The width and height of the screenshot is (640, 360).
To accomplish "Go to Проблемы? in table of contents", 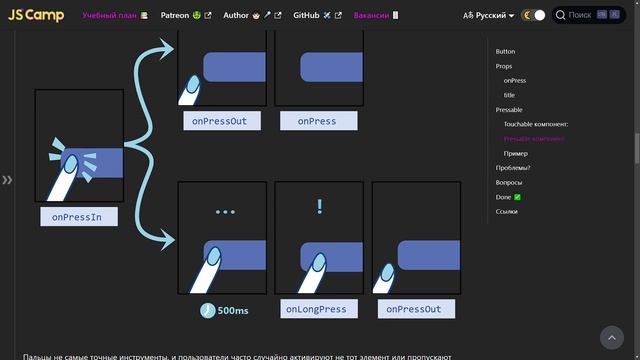I will 513,168.
